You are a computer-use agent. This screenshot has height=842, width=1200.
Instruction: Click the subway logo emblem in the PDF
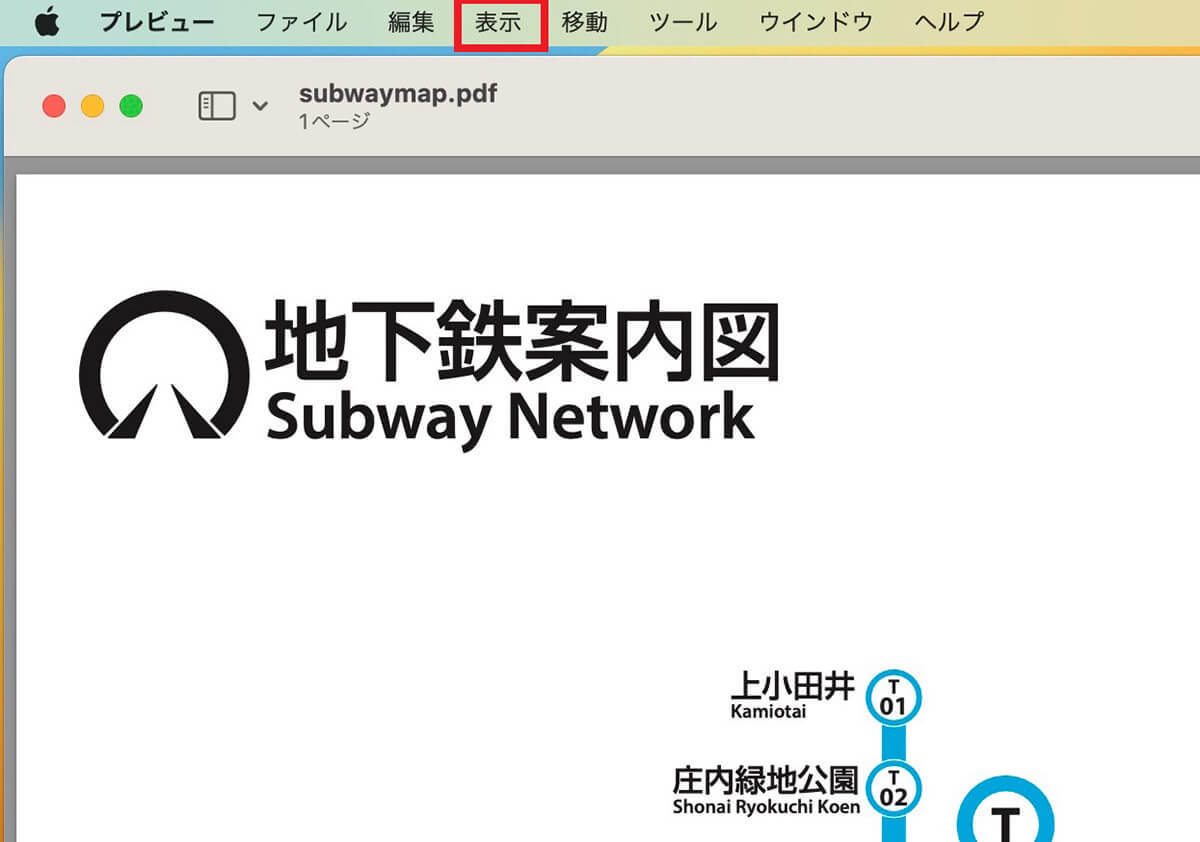pyautogui.click(x=165, y=365)
